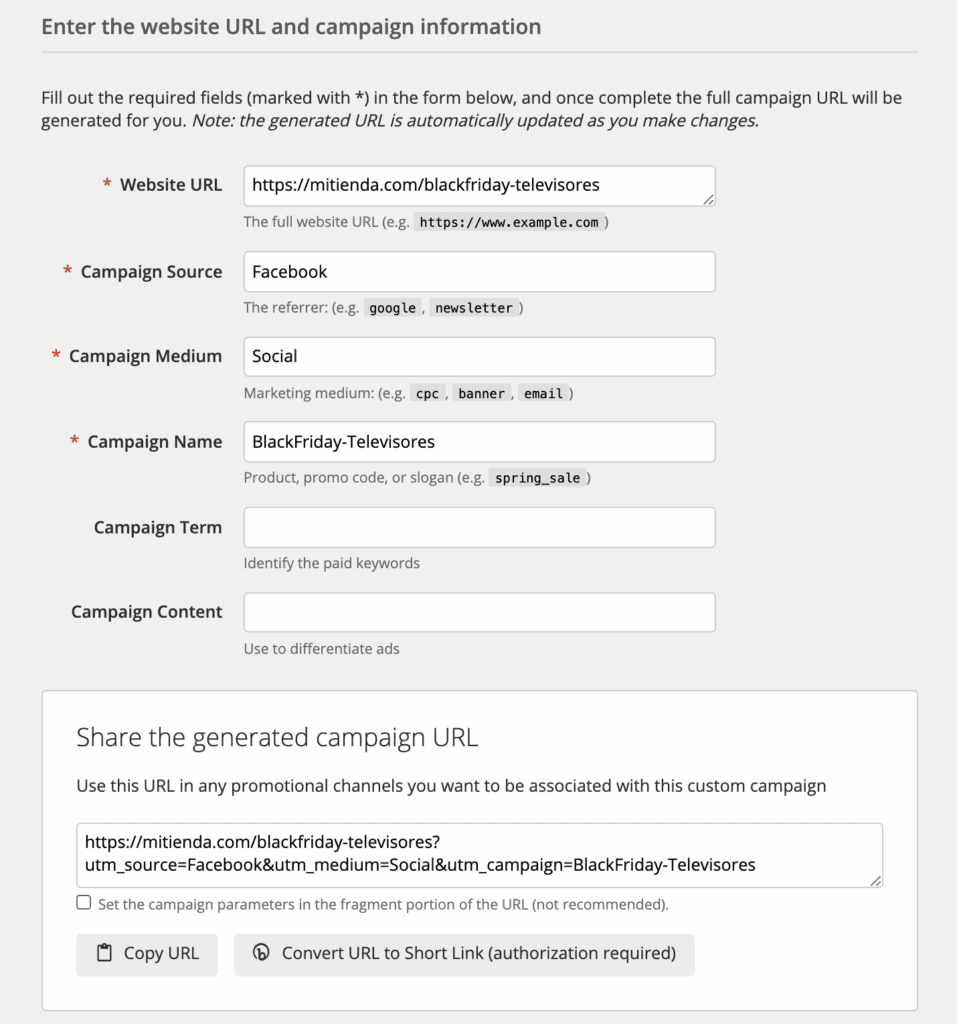Click the Campaign Medium label
The width and height of the screenshot is (957, 1024).
[x=145, y=357]
